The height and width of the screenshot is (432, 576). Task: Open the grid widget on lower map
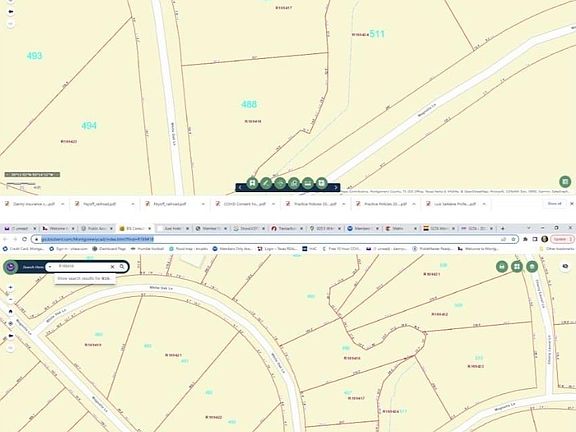(517, 267)
